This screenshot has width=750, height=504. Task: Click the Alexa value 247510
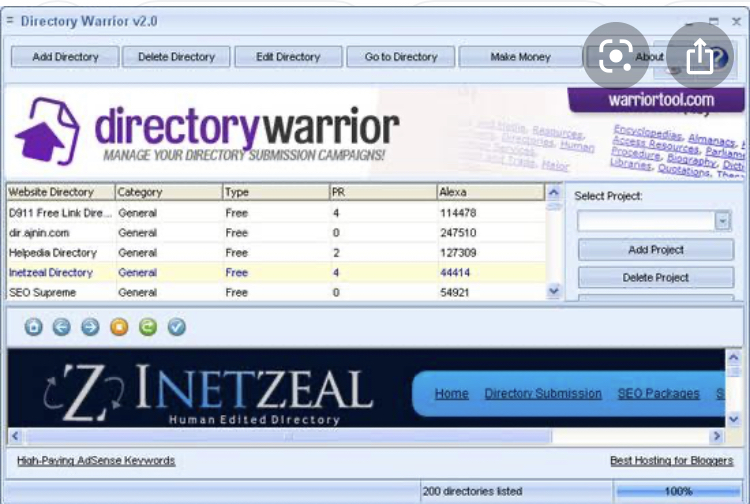(x=458, y=233)
